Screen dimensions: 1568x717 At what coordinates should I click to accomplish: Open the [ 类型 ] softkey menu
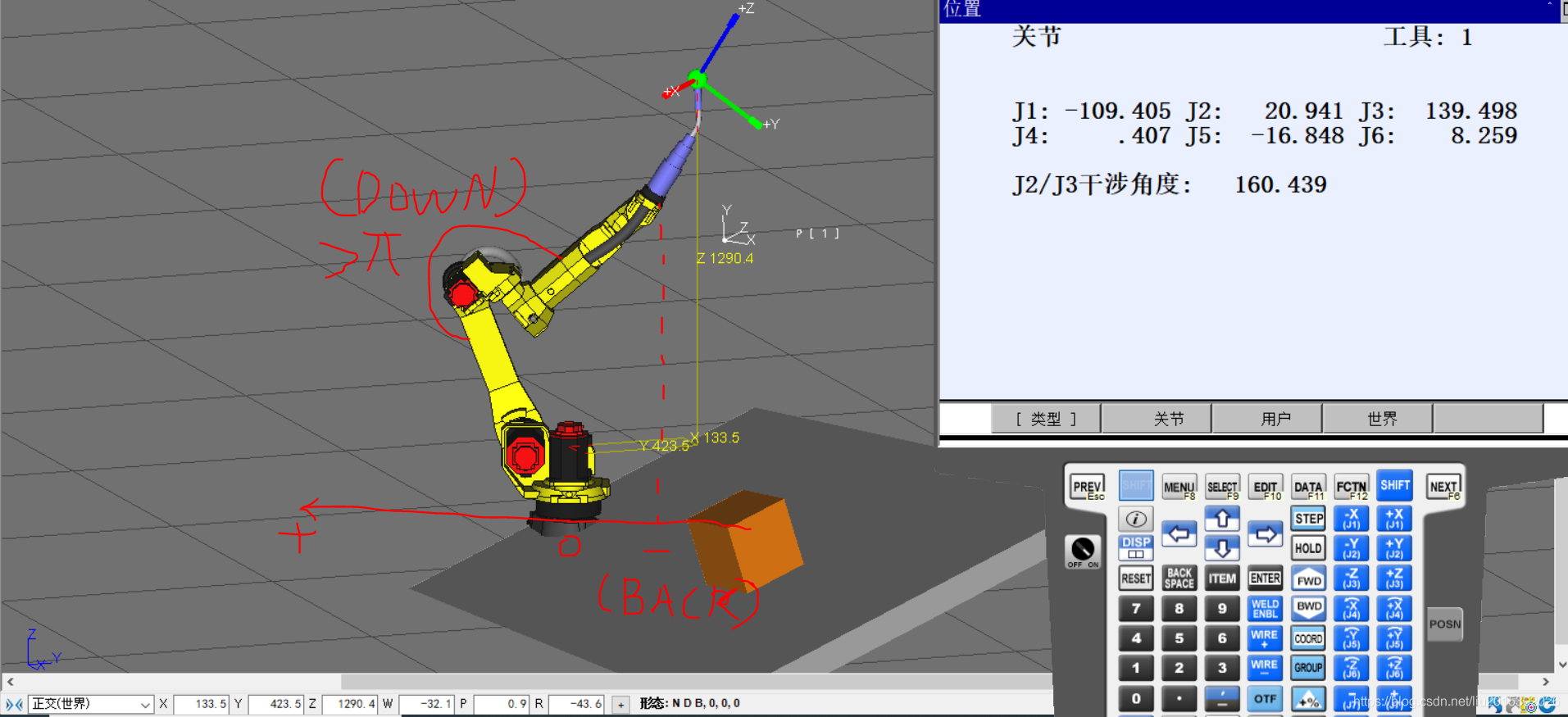[x=1046, y=419]
